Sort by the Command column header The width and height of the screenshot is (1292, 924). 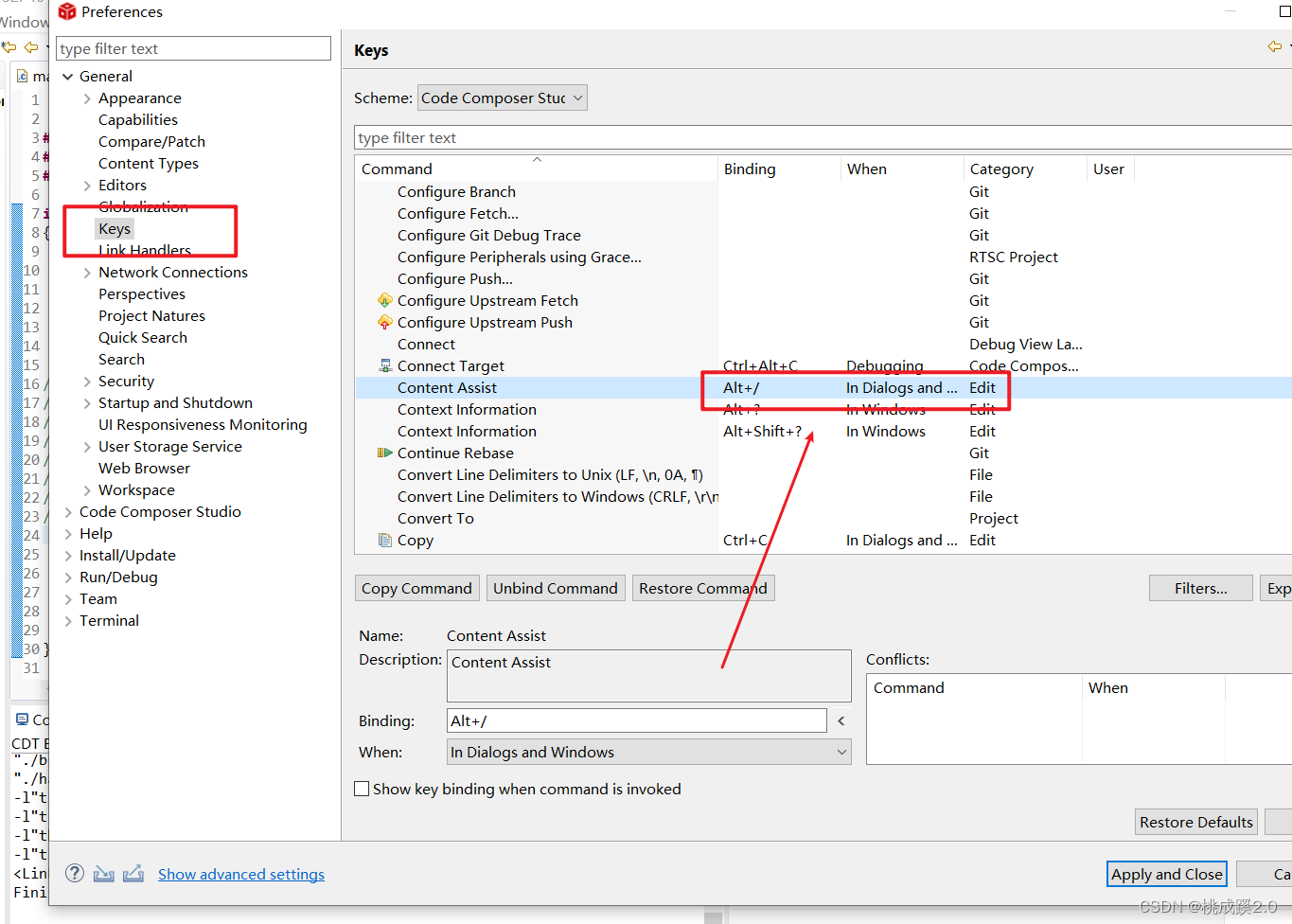[537, 169]
